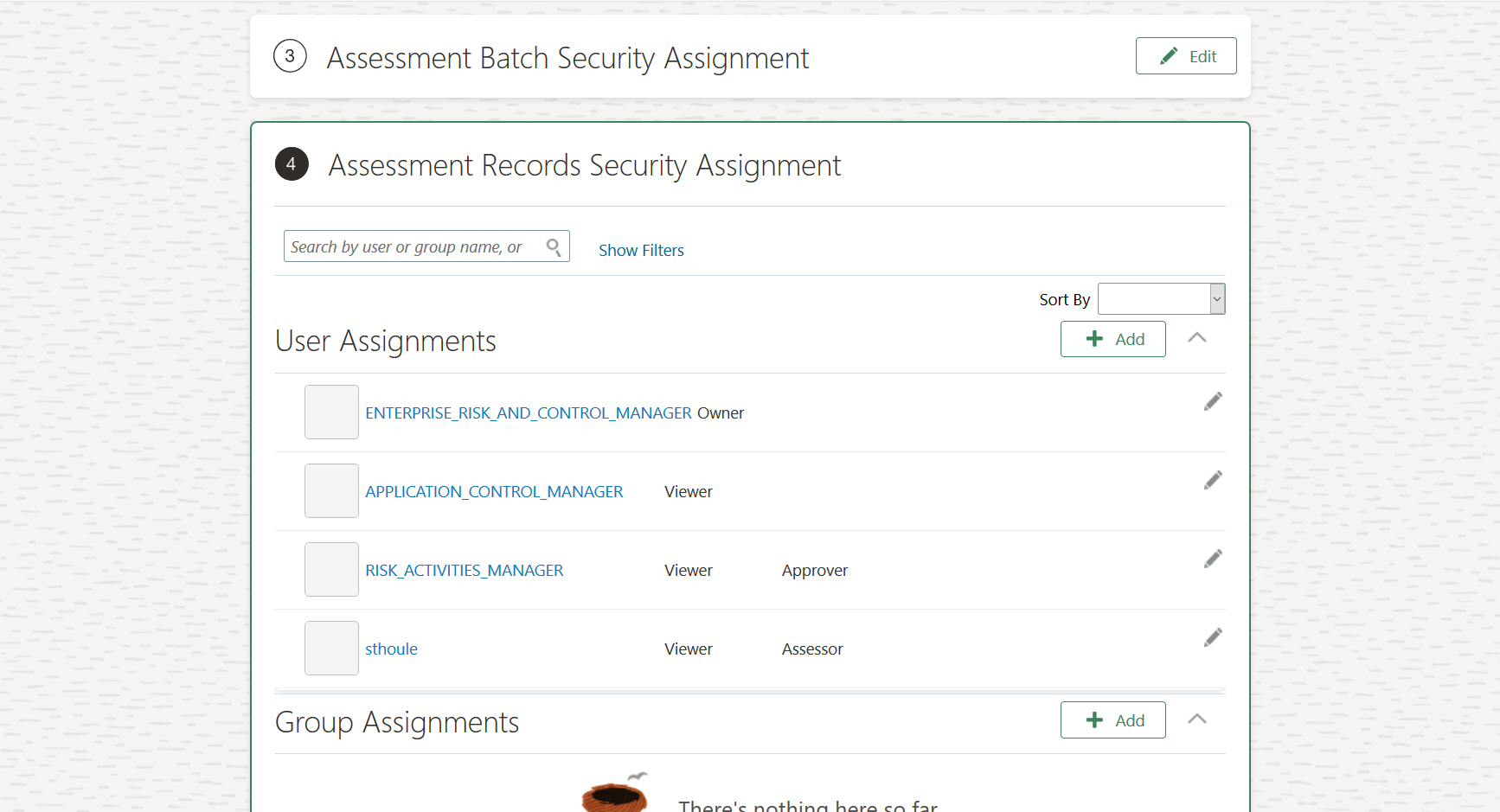Click the Show Filters link

641,251
